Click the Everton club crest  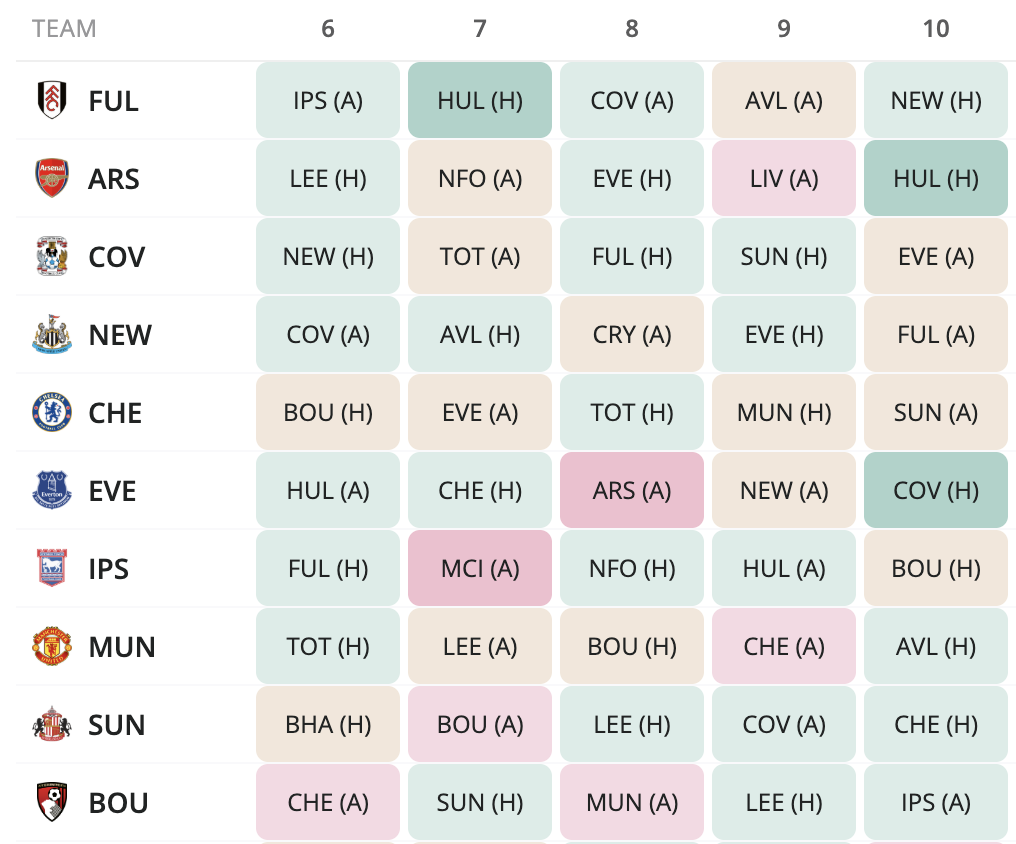pyautogui.click(x=52, y=490)
